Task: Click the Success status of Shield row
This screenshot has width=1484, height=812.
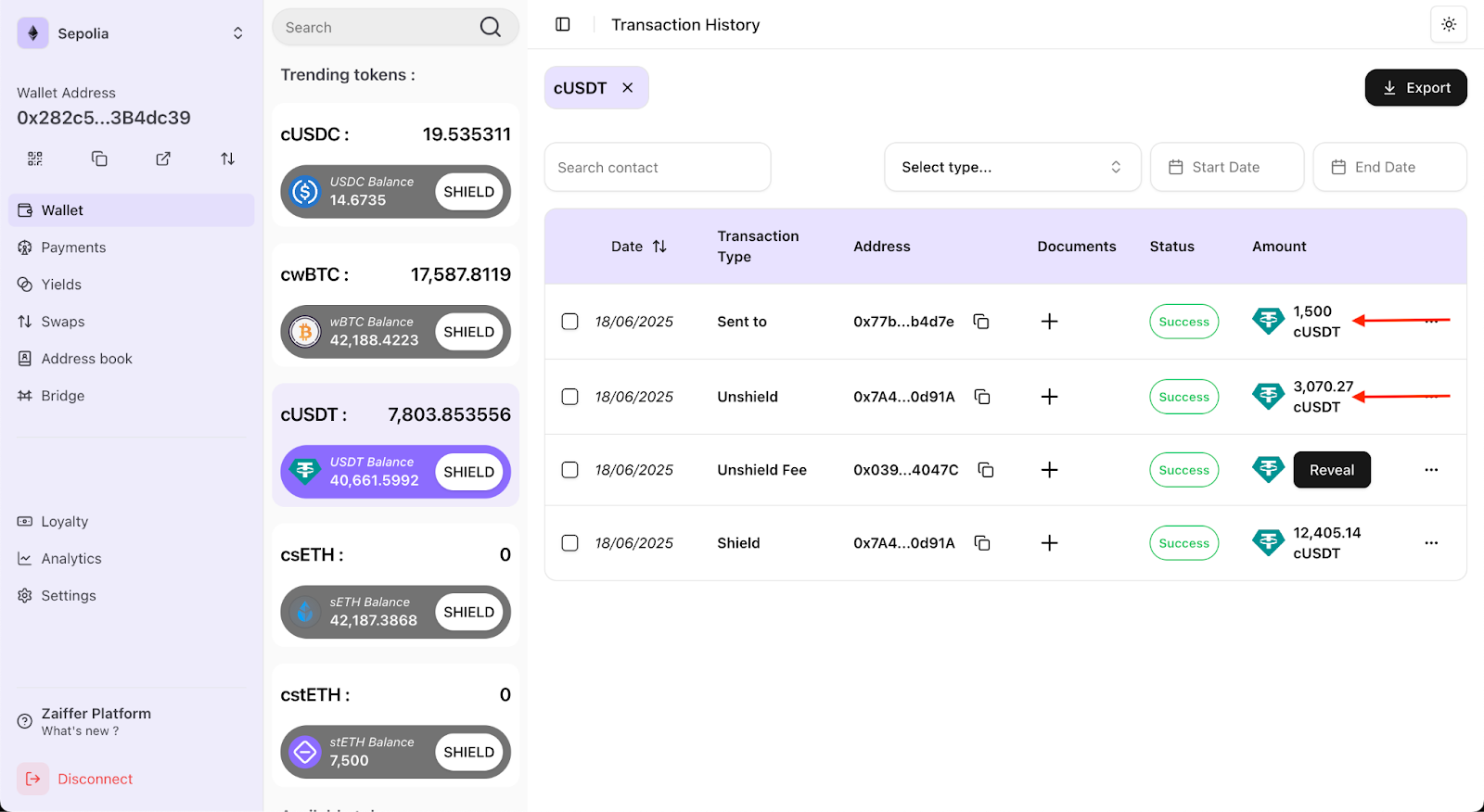Action: click(1184, 543)
